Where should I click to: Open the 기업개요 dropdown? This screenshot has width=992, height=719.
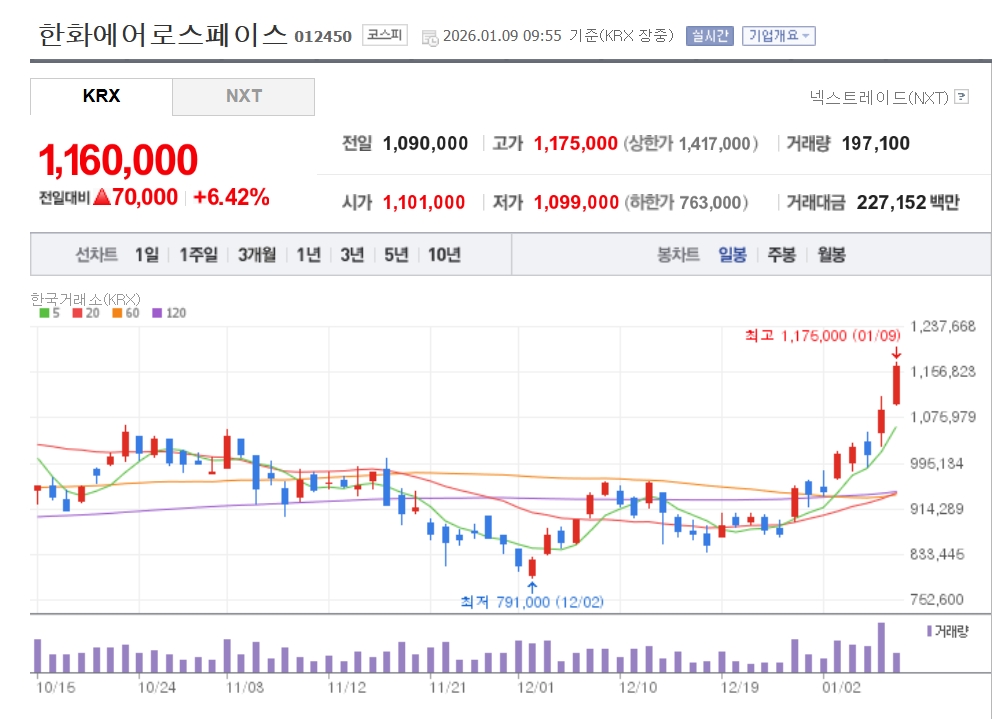click(778, 35)
